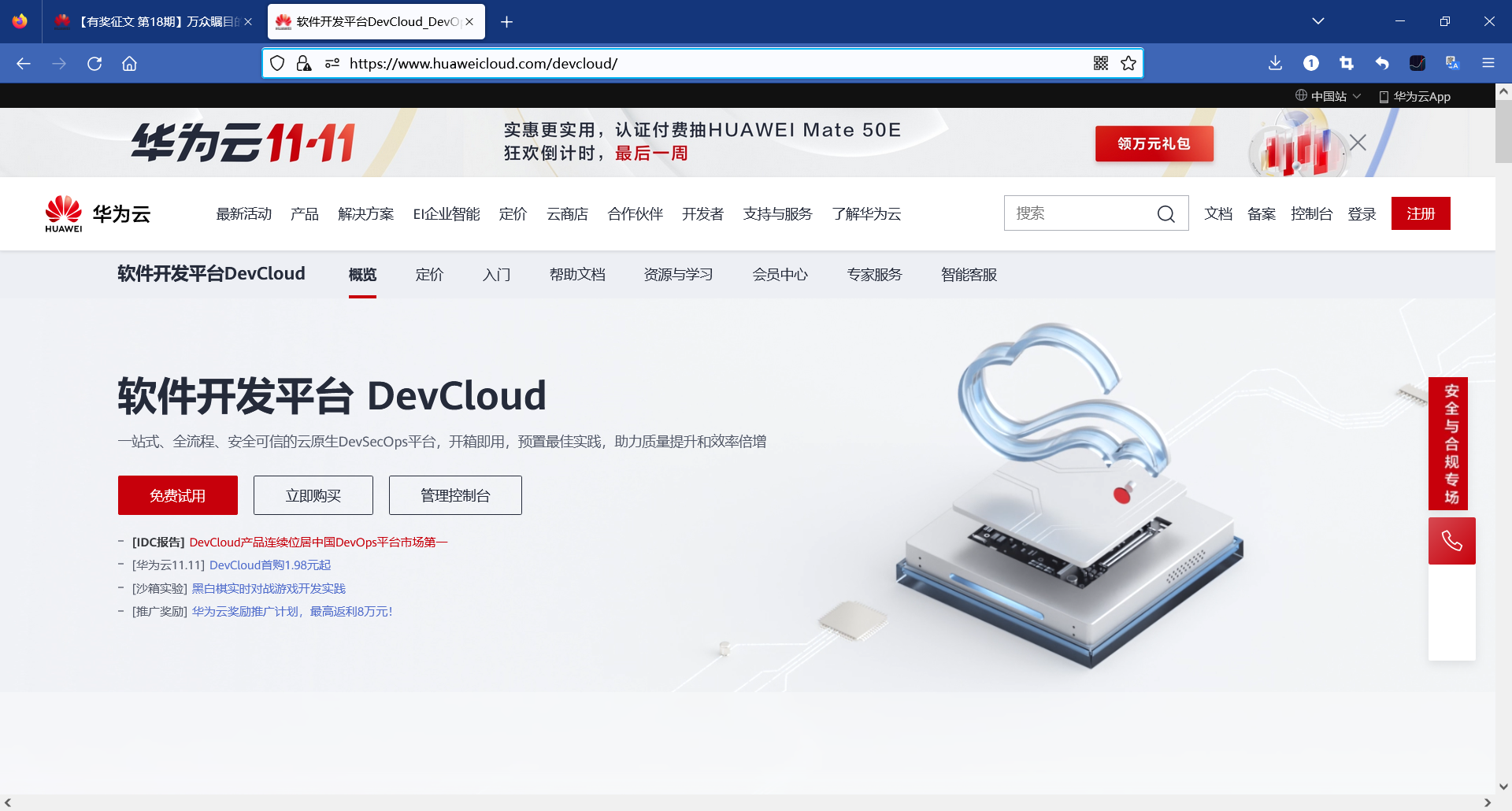Click the QR code icon in the address bar
Screen dimensions: 1512x811
pyautogui.click(x=1099, y=63)
